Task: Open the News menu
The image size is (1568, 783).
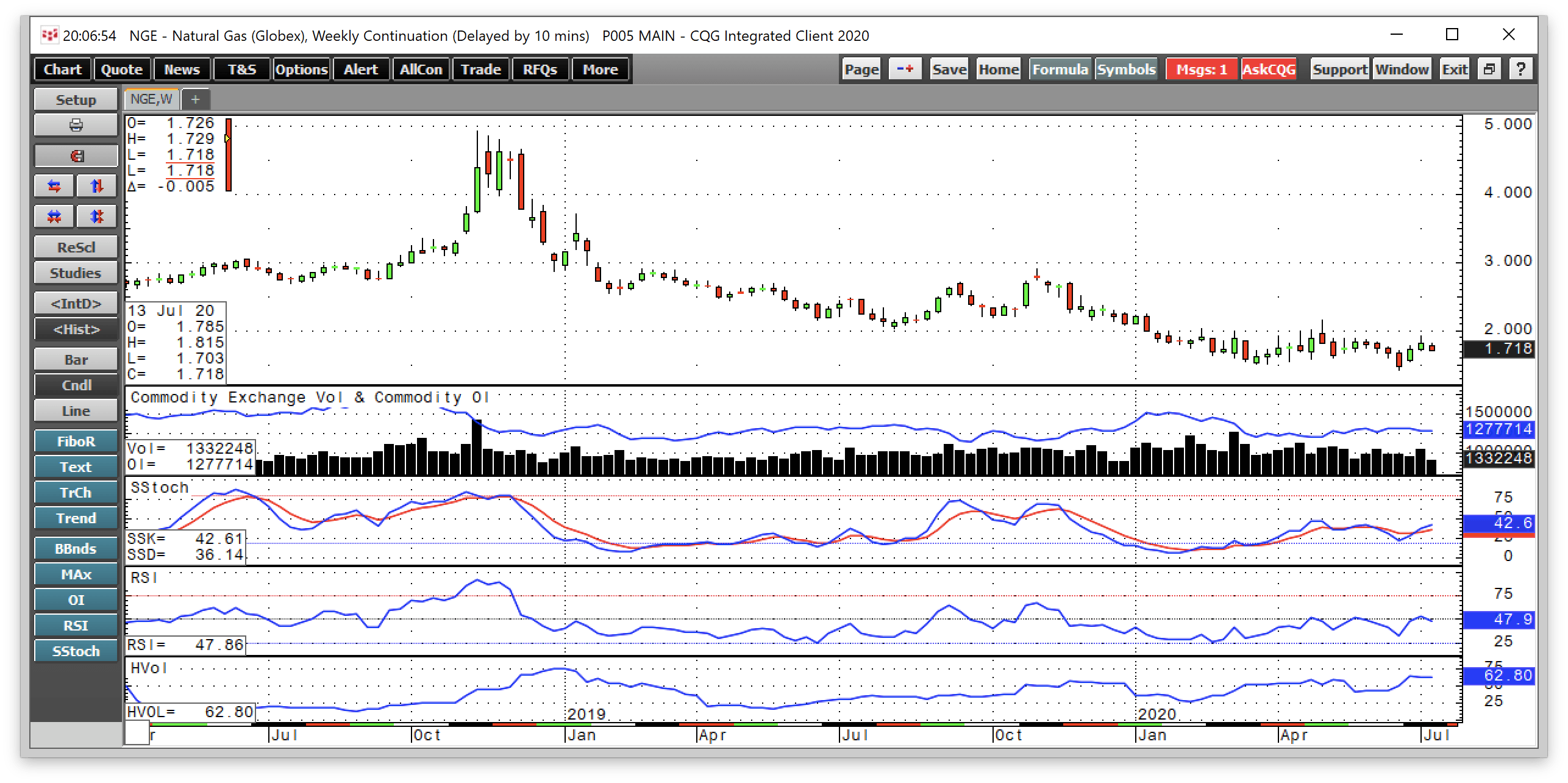Action: tap(182, 70)
